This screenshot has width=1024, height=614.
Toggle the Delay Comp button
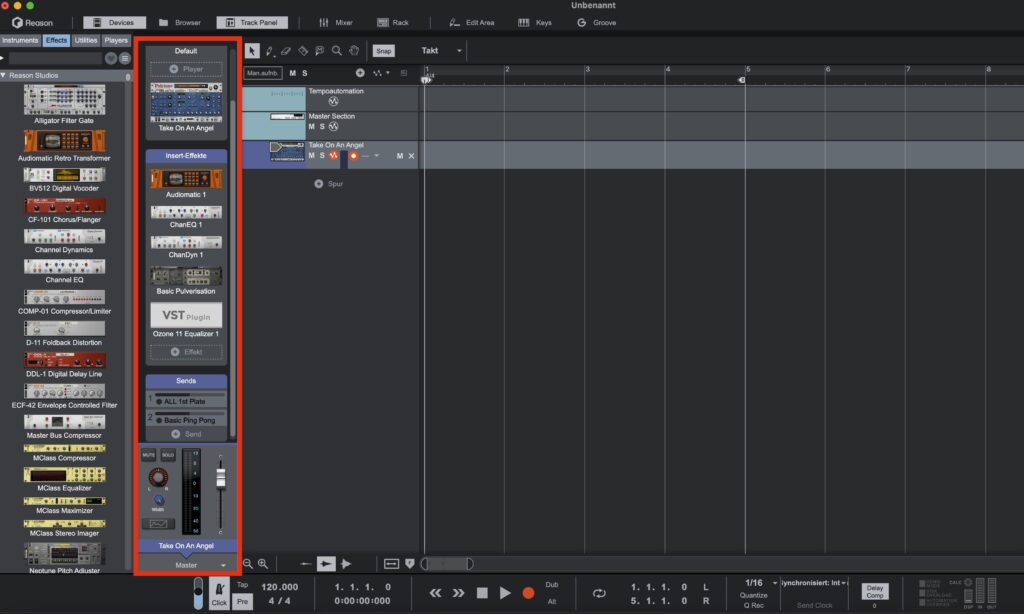pos(874,591)
